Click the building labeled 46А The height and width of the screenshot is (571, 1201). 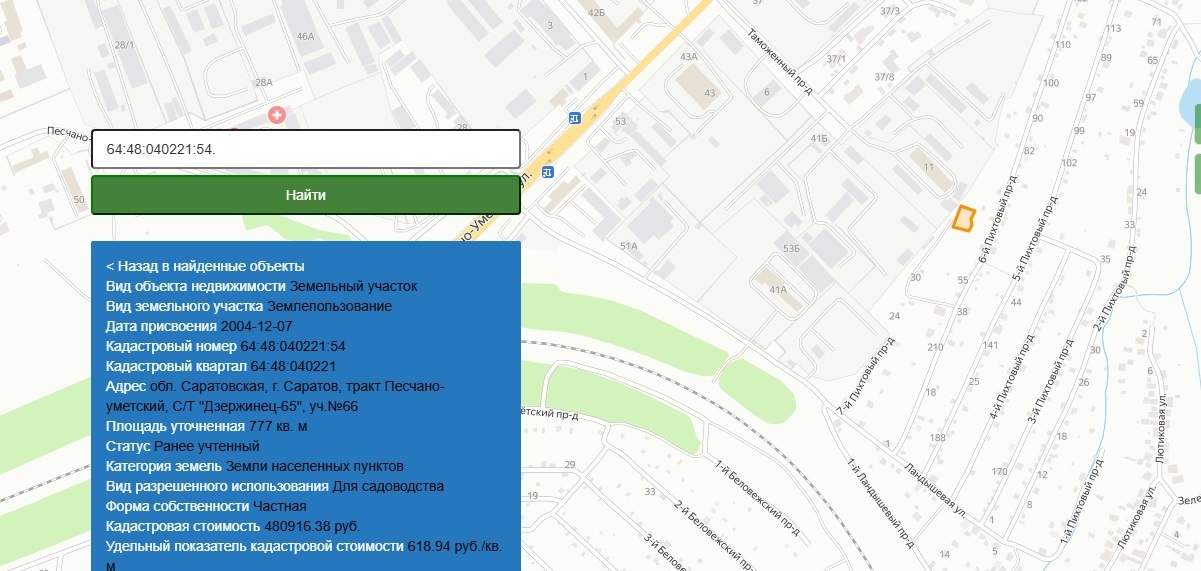305,37
